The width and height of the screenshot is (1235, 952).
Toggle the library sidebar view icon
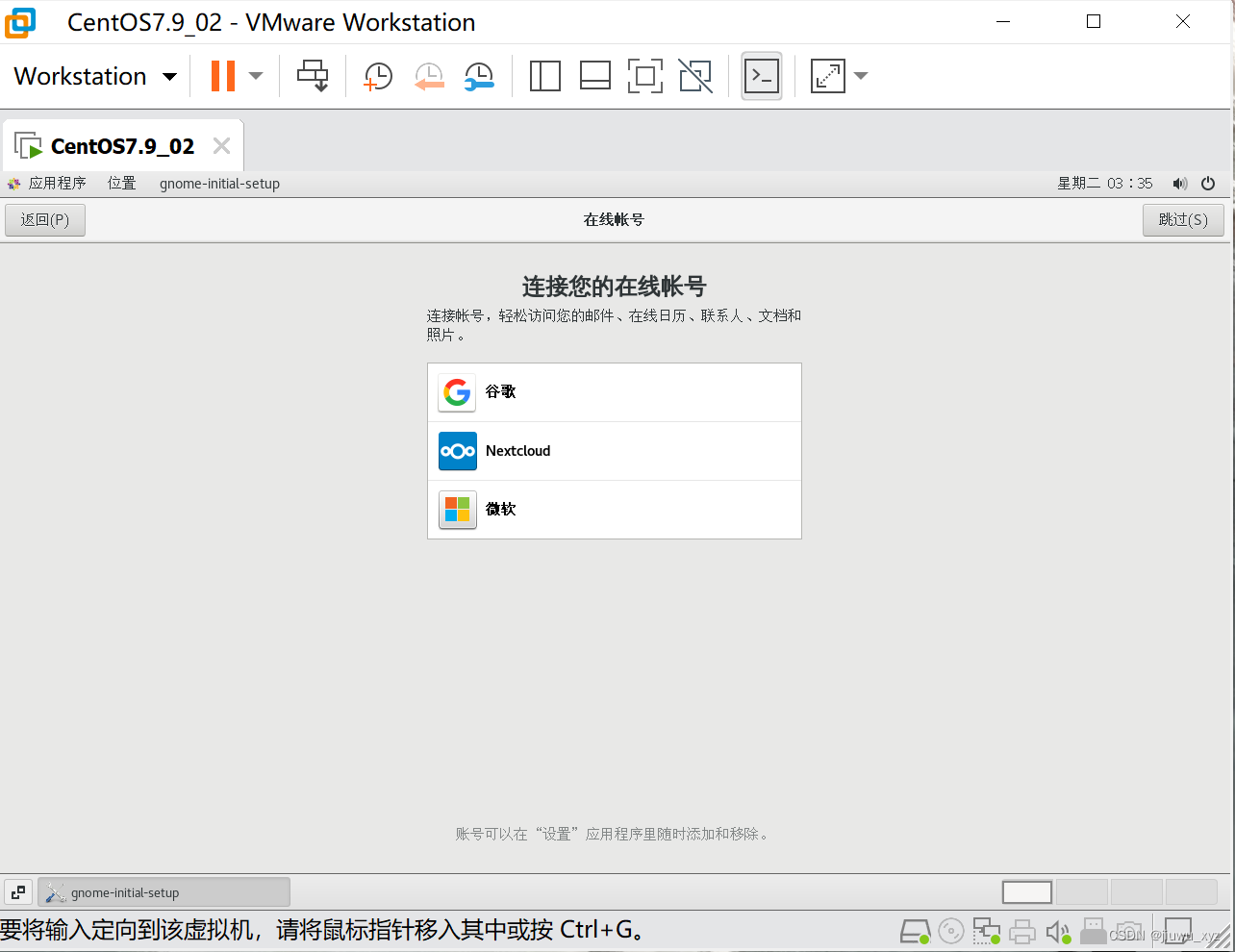[545, 76]
